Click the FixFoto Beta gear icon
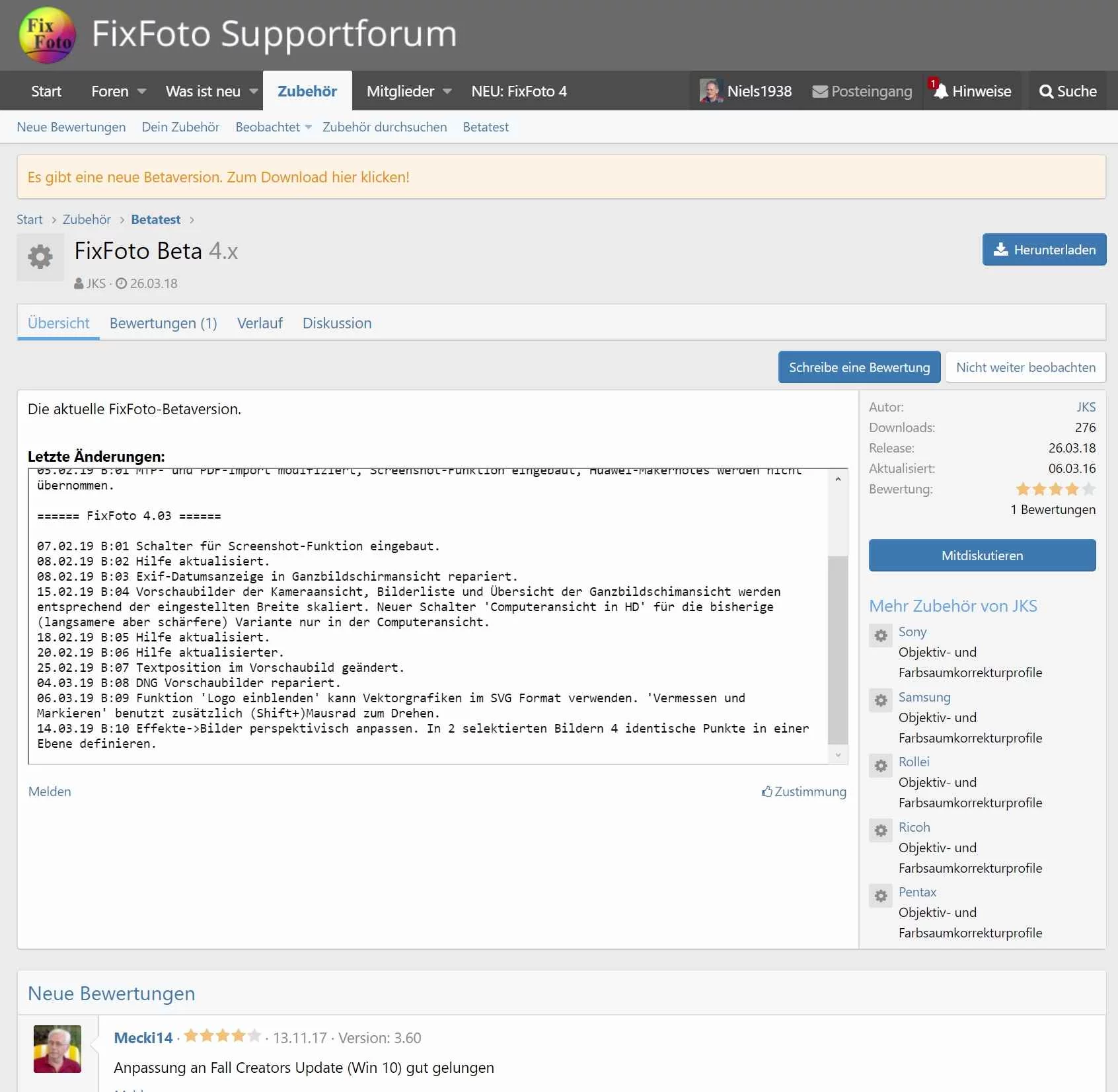 coord(40,257)
